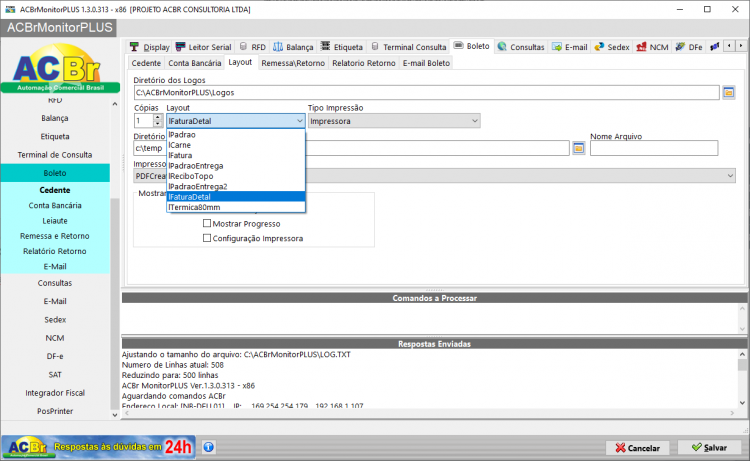This screenshot has height=461, width=750.
Task: Select Integrador Fiscal in sidebar
Action: 55,393
